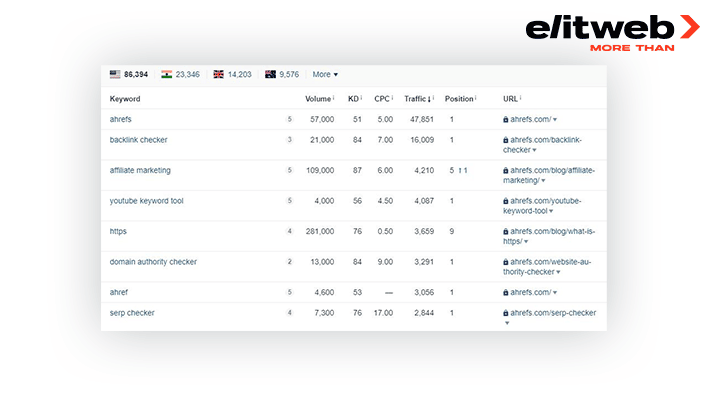Sort by the KD column header
This screenshot has width=708, height=396.
pyautogui.click(x=353, y=99)
